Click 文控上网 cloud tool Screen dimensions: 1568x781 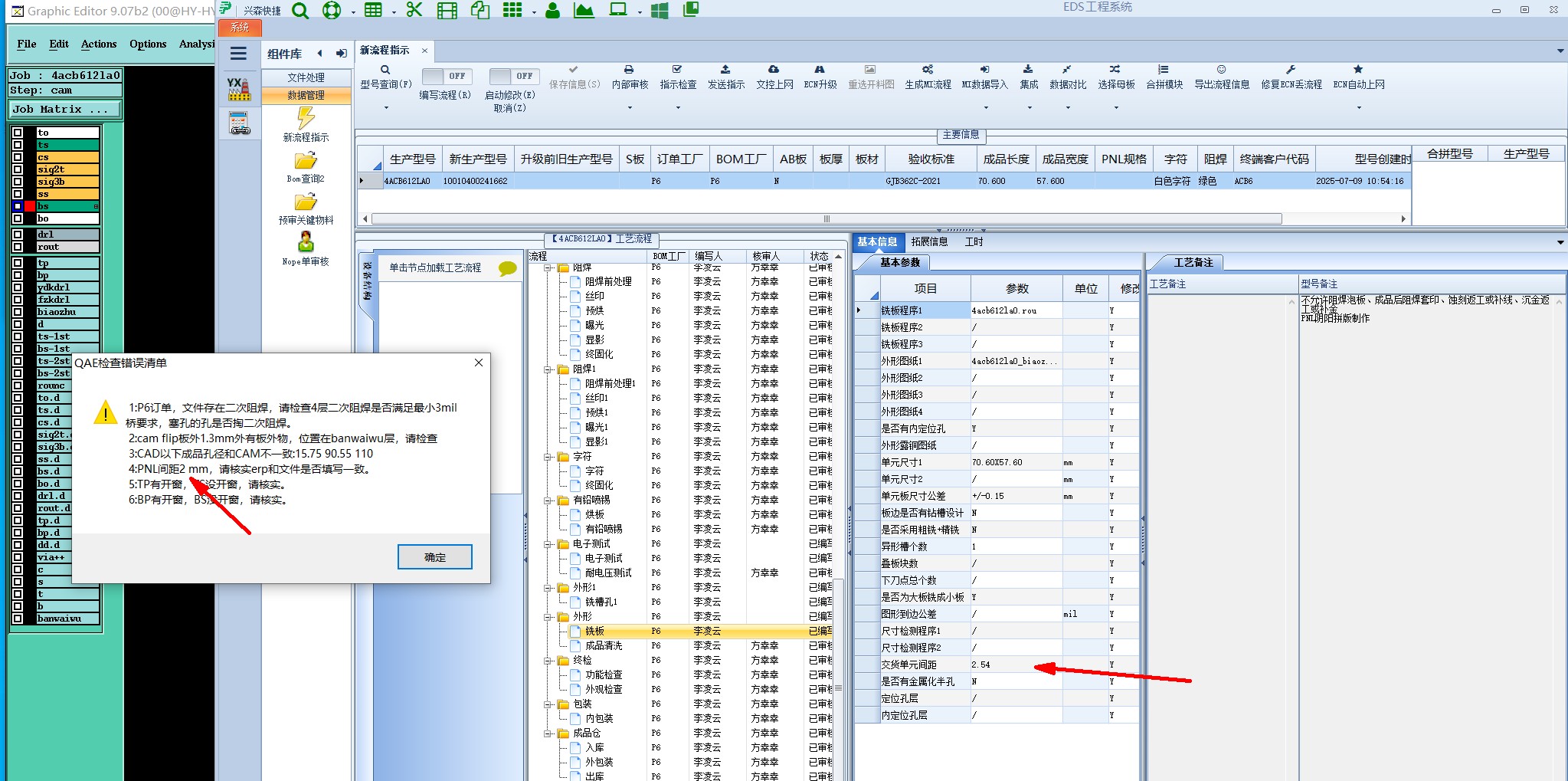point(774,77)
